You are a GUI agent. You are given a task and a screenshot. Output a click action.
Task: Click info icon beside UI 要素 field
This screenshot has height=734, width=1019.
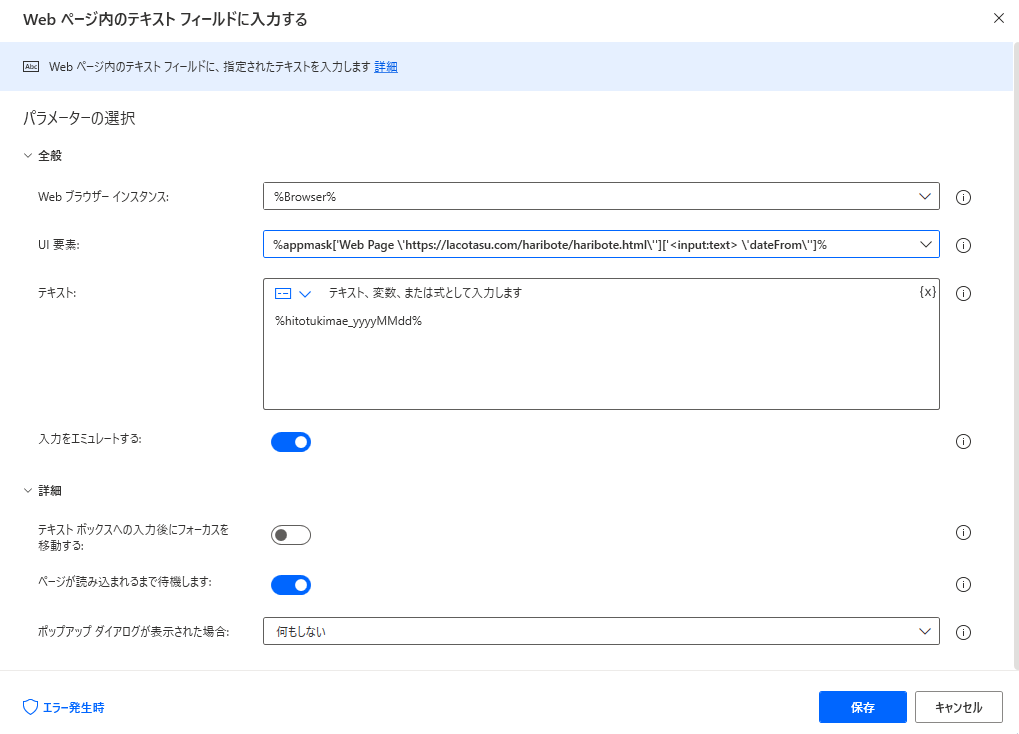[964, 245]
